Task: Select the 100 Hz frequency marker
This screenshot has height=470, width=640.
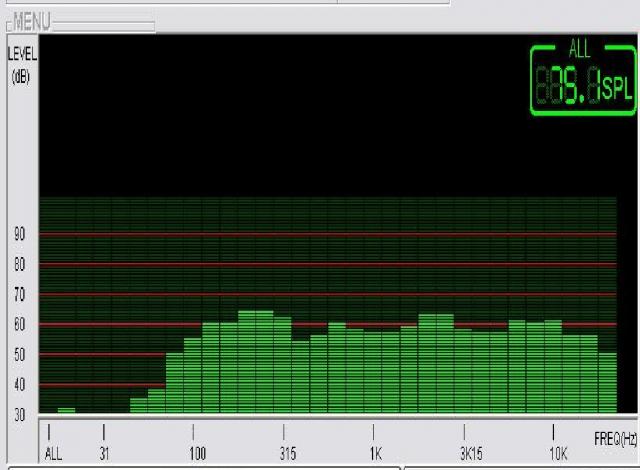Action: tap(197, 453)
